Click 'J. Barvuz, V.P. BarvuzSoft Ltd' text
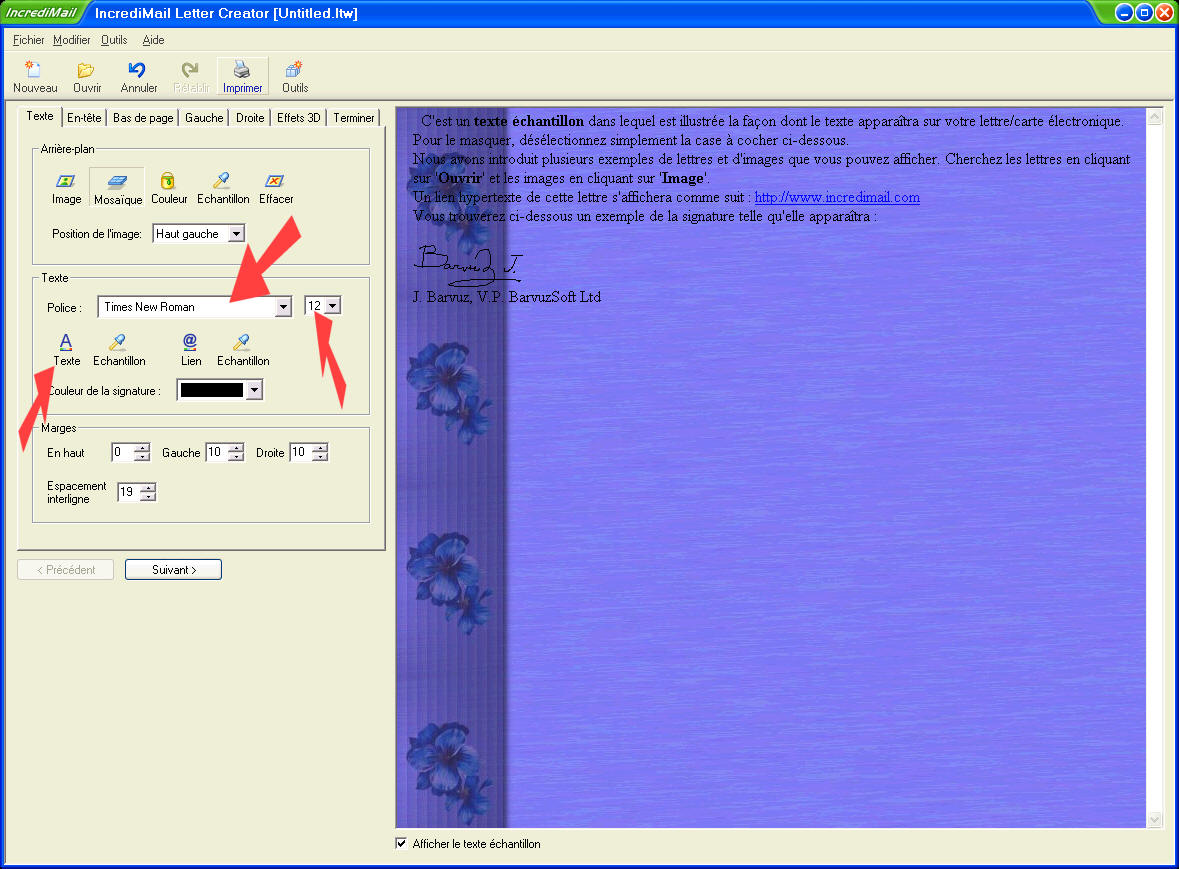The image size is (1179, 869). tap(507, 297)
